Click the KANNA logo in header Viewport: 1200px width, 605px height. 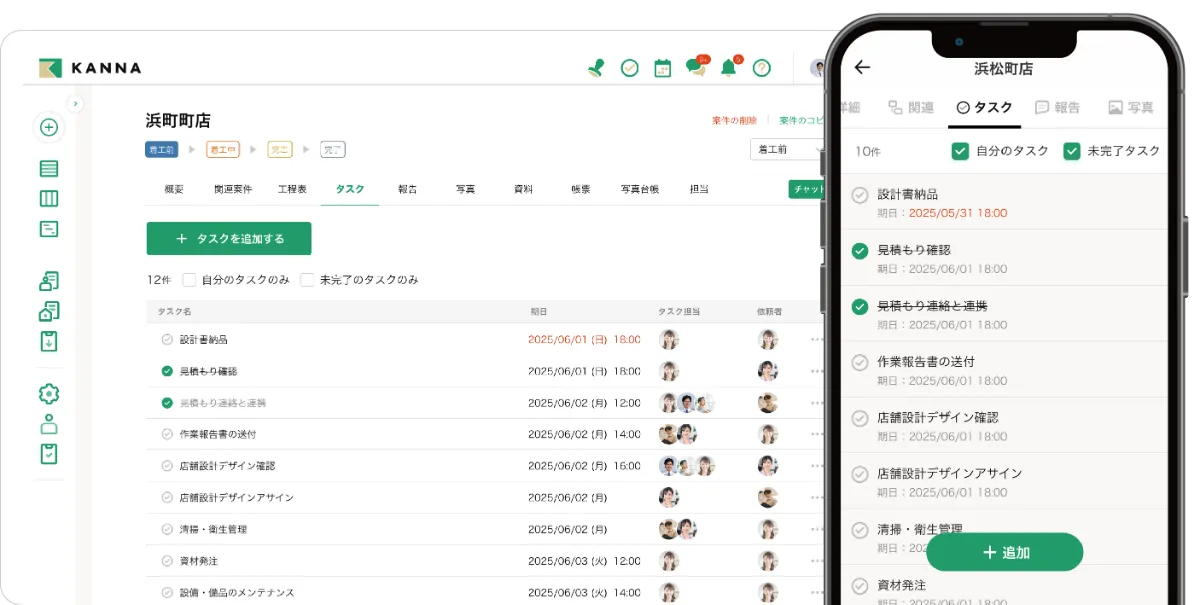click(90, 68)
